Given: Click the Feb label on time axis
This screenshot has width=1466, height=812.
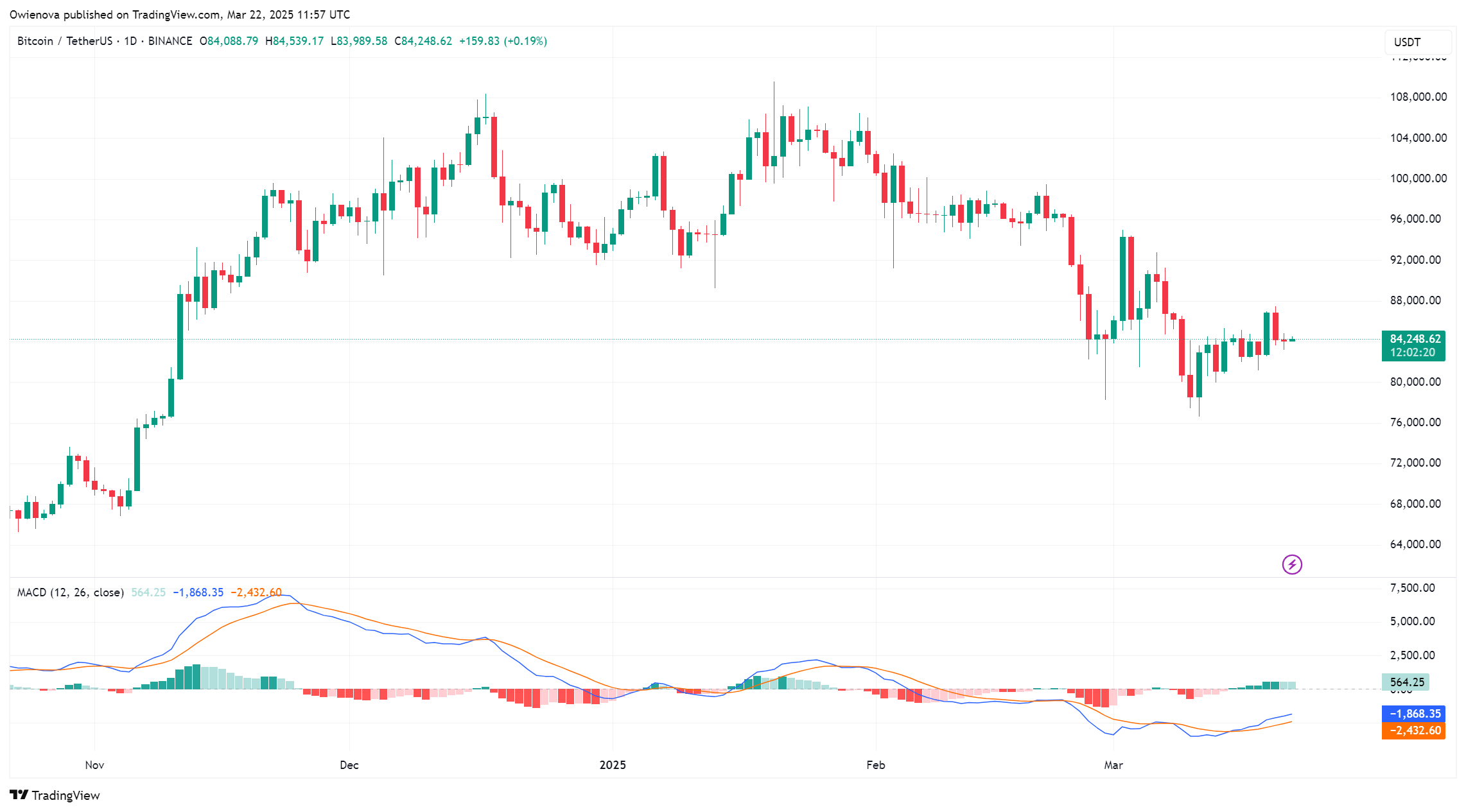Looking at the screenshot, I should point(876,765).
